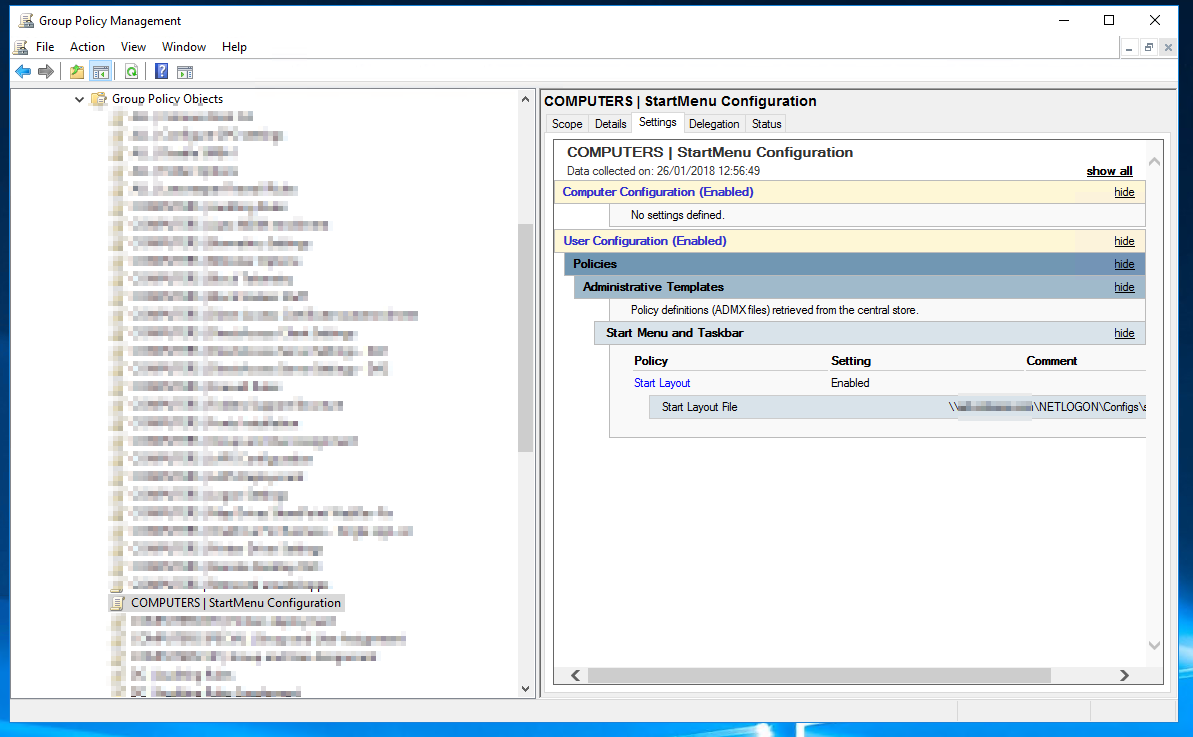Open Help via the question mark icon
The height and width of the screenshot is (737, 1193).
point(161,71)
